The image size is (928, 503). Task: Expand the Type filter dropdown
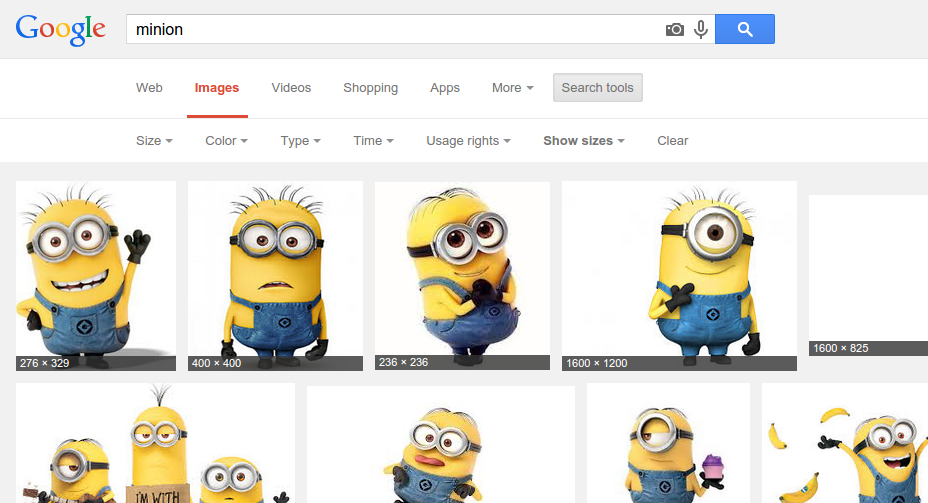pos(301,141)
